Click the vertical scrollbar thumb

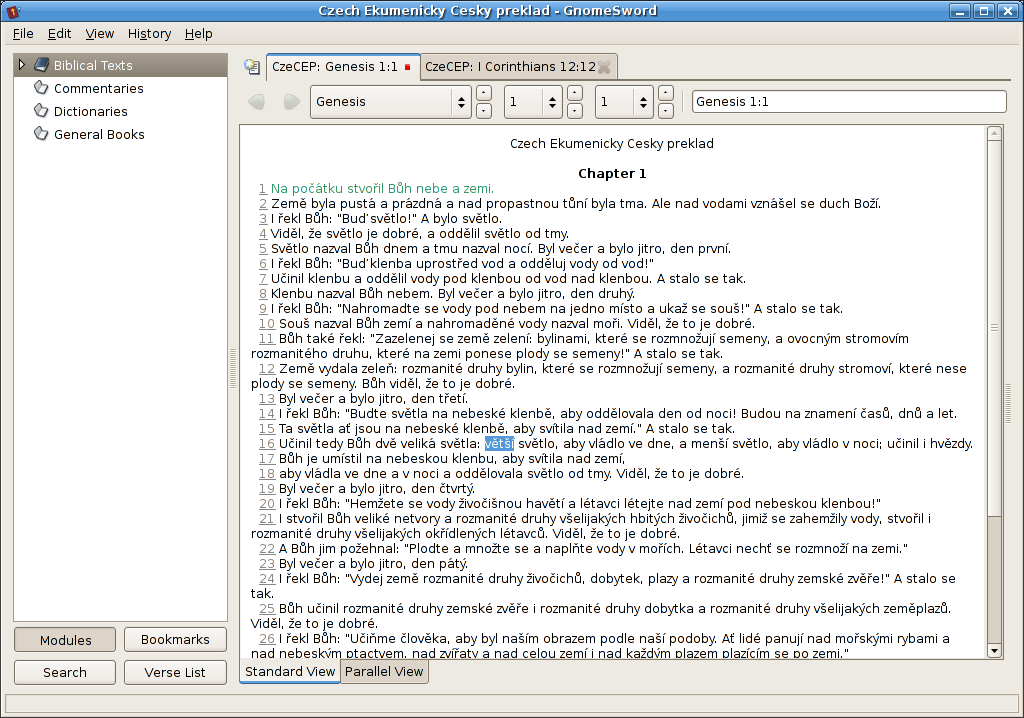994,327
